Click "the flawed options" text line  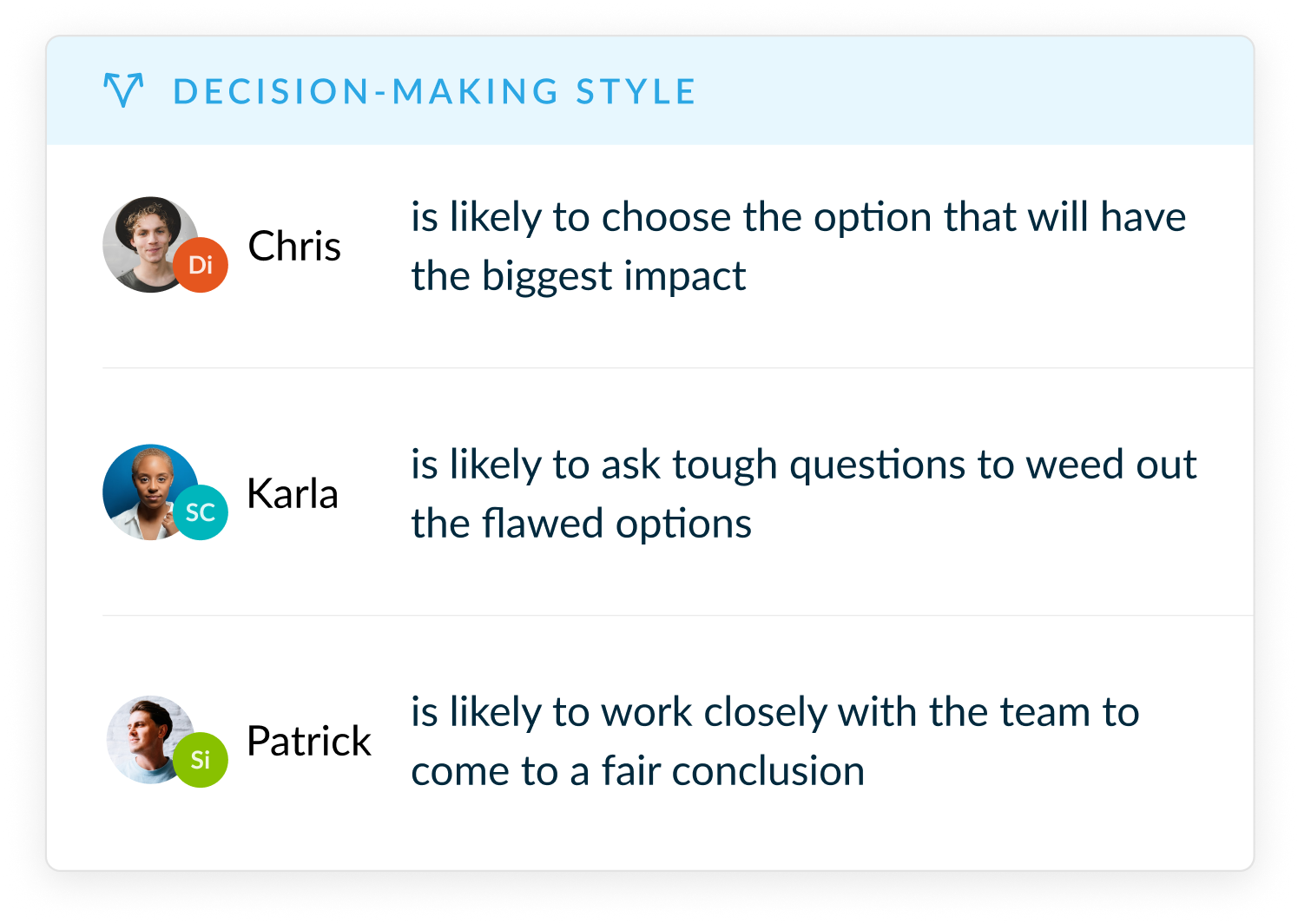581,524
